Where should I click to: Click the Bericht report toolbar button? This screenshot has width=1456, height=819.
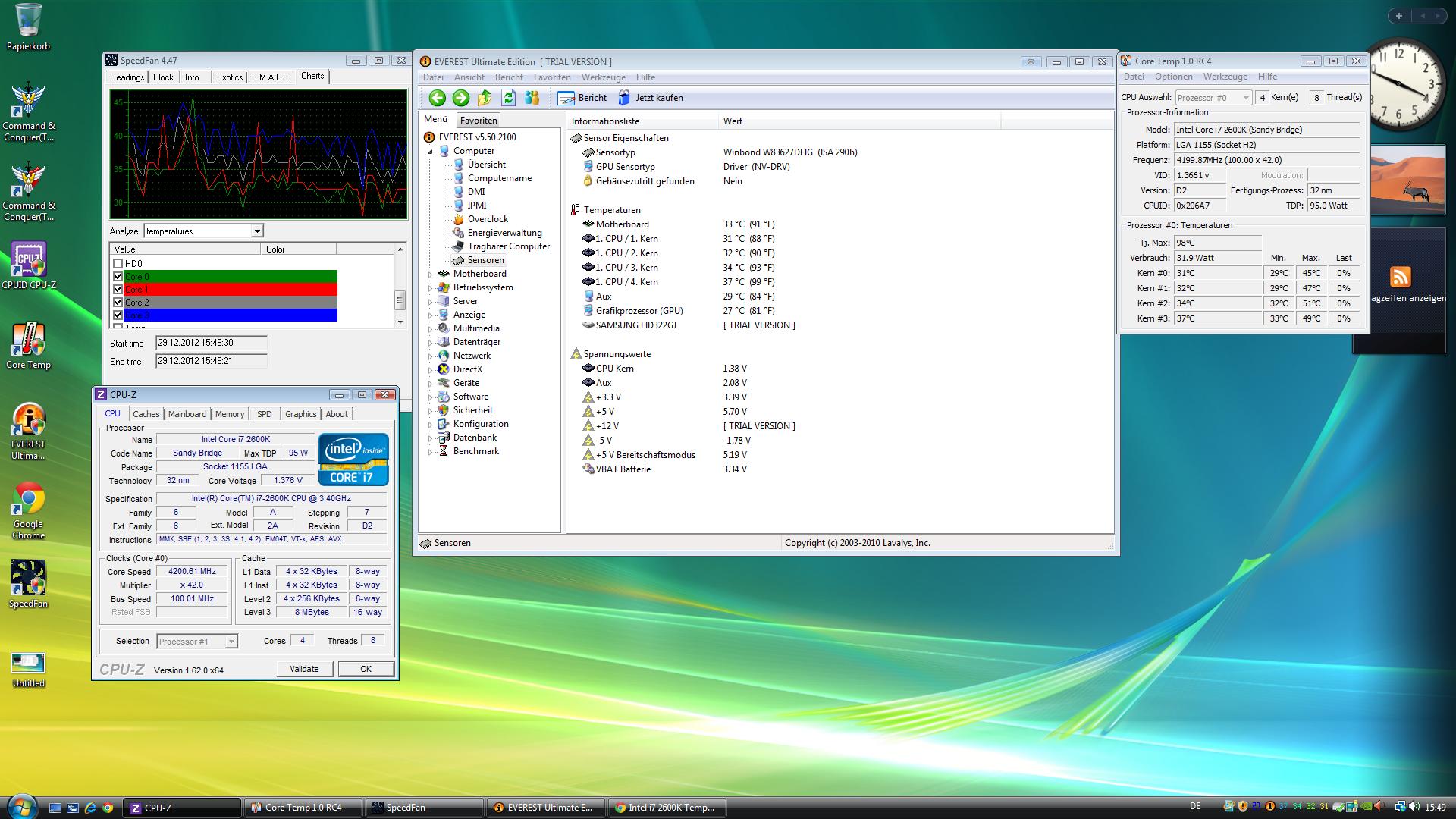582,98
